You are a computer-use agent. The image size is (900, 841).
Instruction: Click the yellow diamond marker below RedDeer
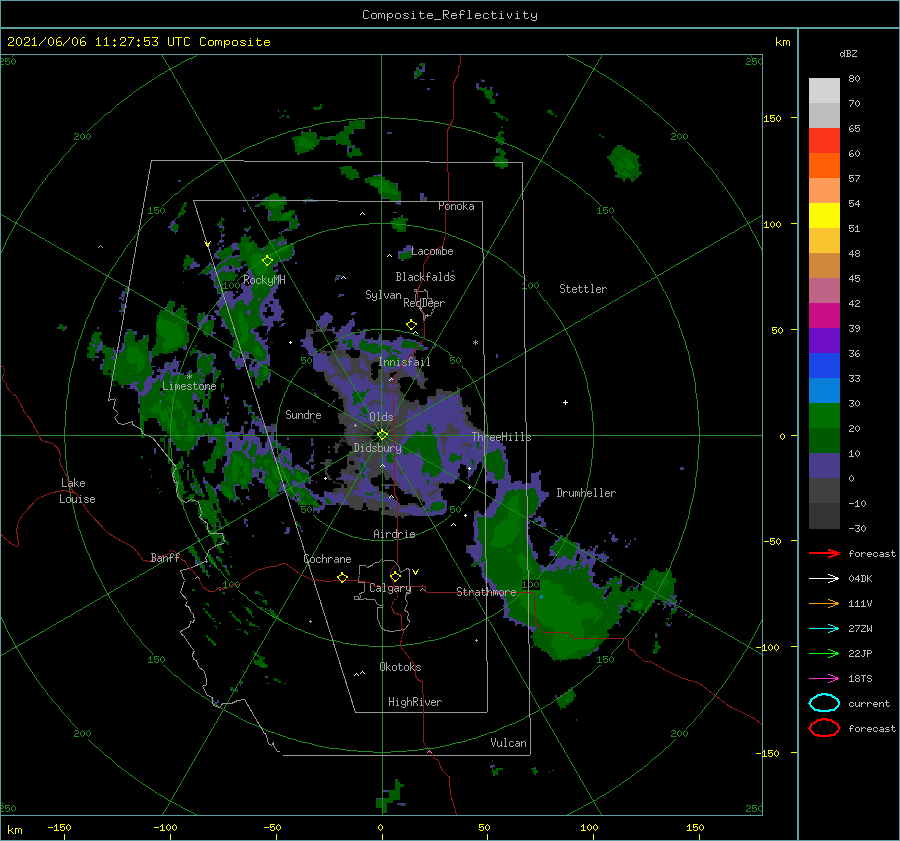(x=412, y=325)
